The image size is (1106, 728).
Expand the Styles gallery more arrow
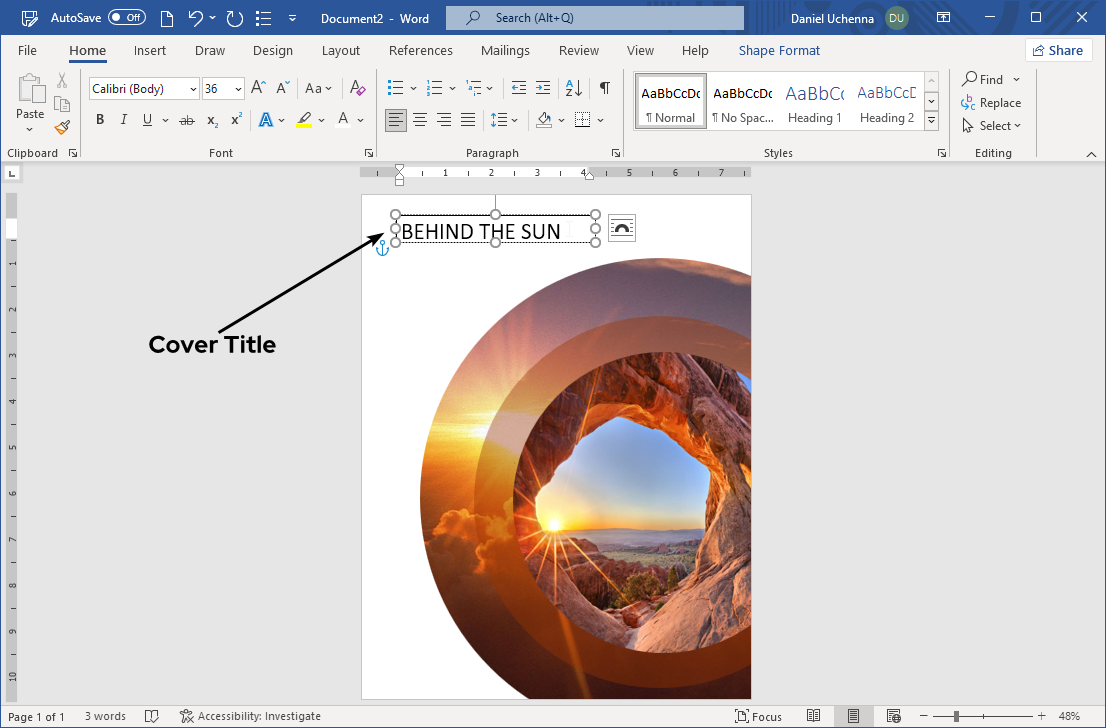(x=931, y=120)
